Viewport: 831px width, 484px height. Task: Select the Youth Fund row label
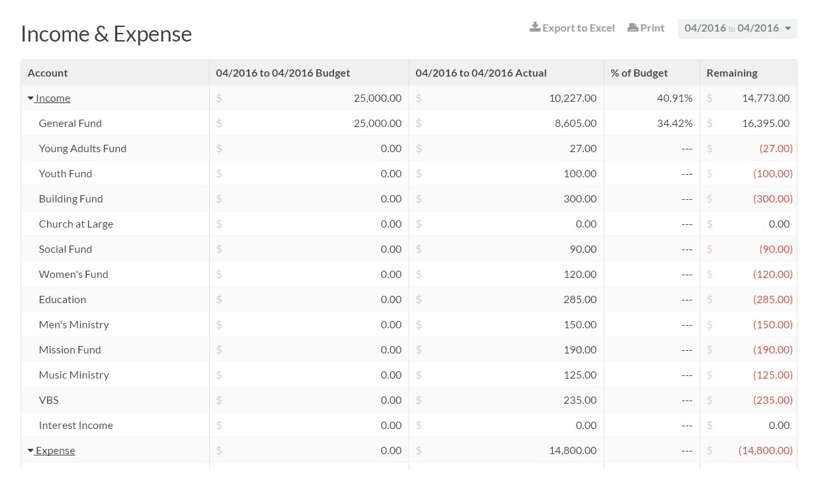pos(65,174)
